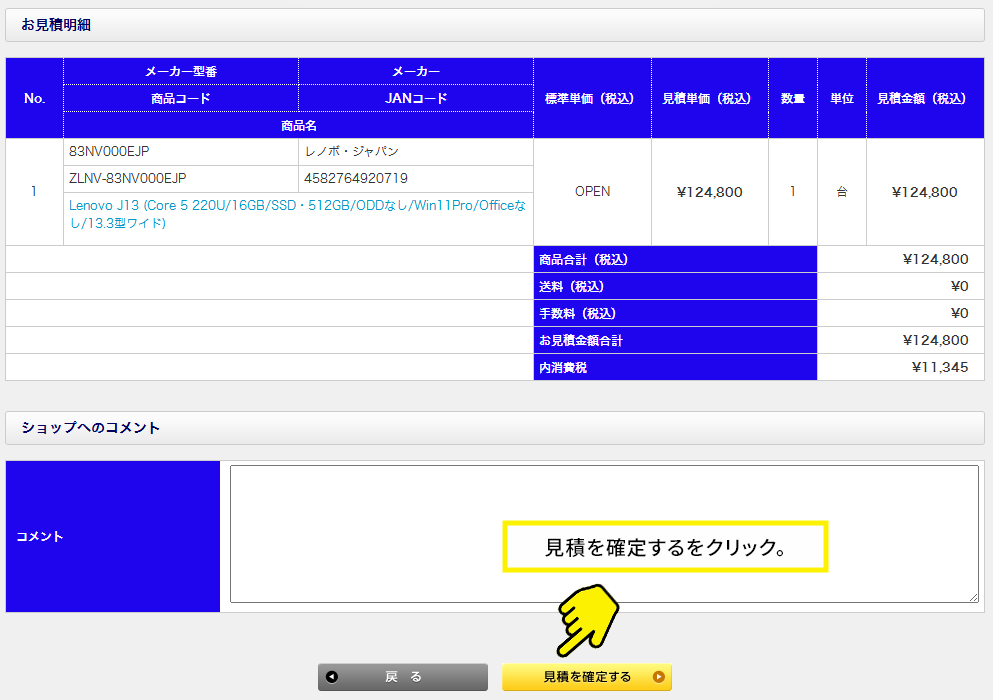Click the yellow 見積を確定するをクリック callout
993x700 pixels.
point(665,547)
